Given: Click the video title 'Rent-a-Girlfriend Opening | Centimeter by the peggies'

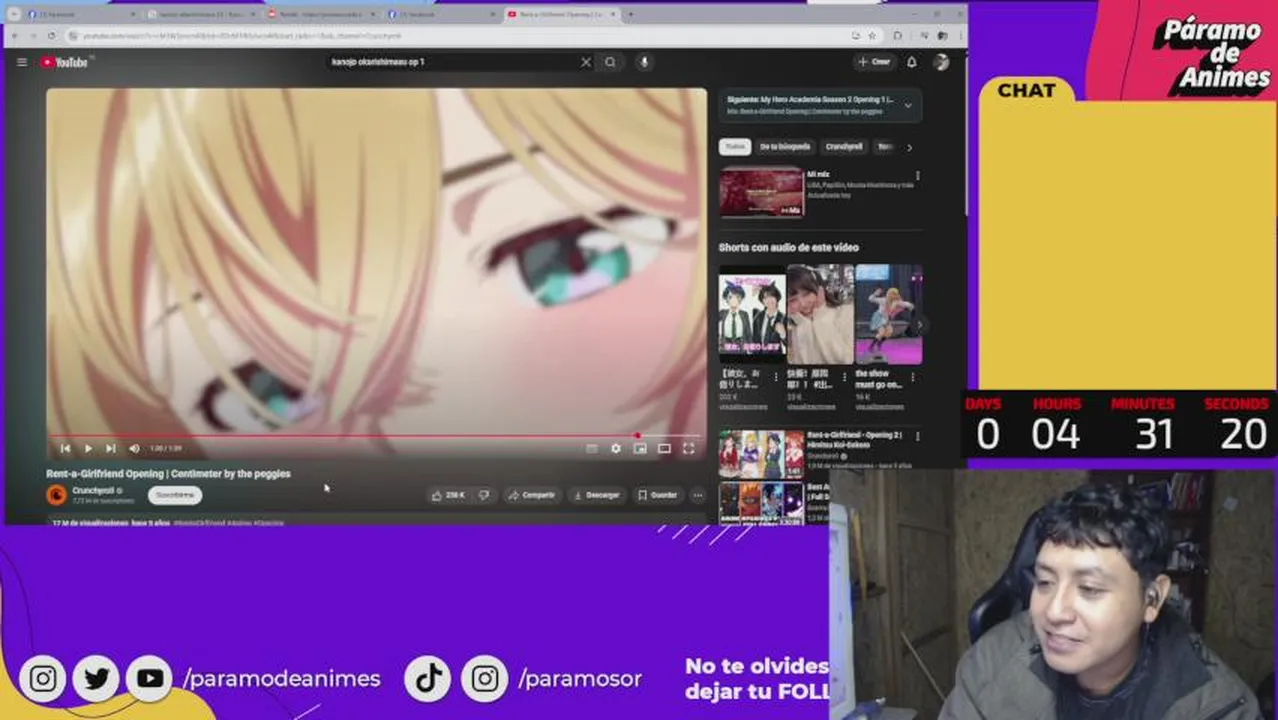Looking at the screenshot, I should tap(168, 474).
